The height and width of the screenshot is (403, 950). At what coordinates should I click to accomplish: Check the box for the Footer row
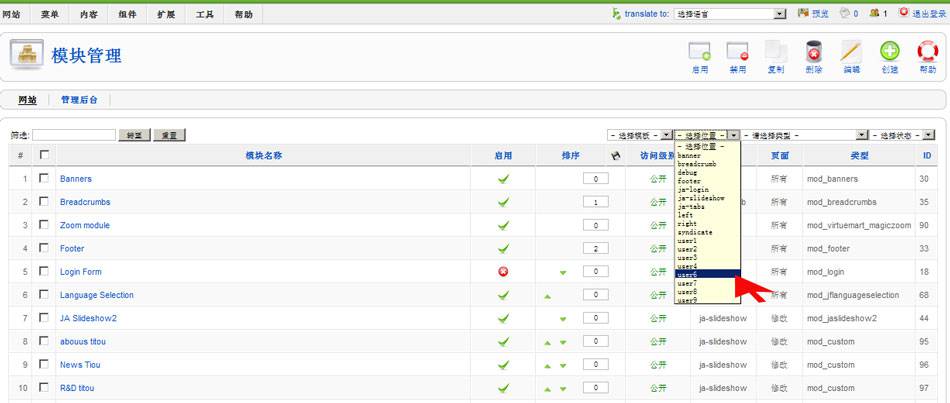point(44,248)
